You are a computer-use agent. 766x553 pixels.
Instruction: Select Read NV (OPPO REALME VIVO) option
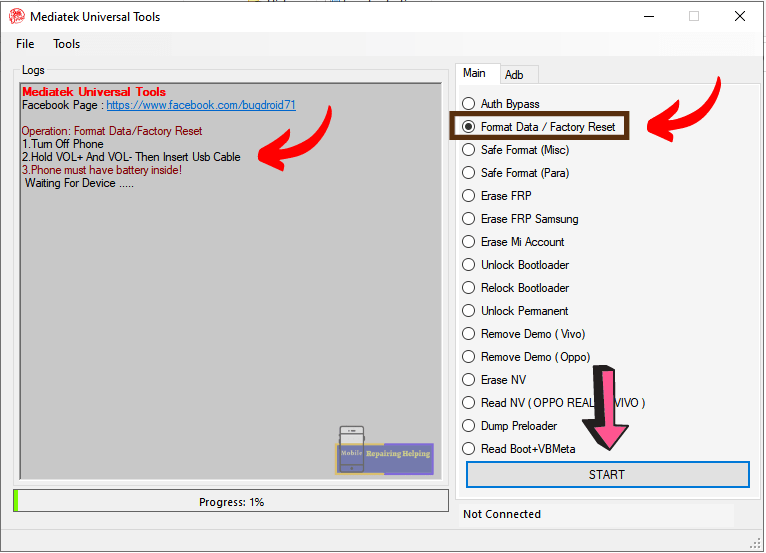click(553, 403)
